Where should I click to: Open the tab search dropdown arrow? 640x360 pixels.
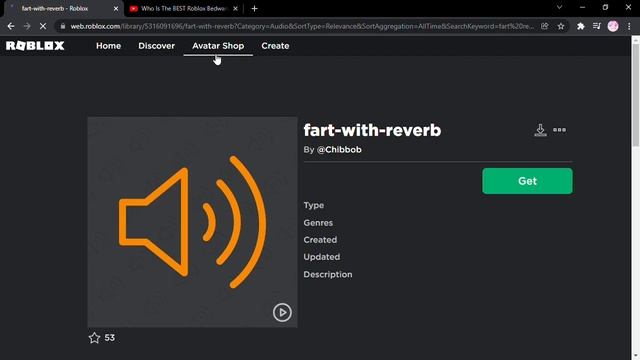click(x=559, y=7)
